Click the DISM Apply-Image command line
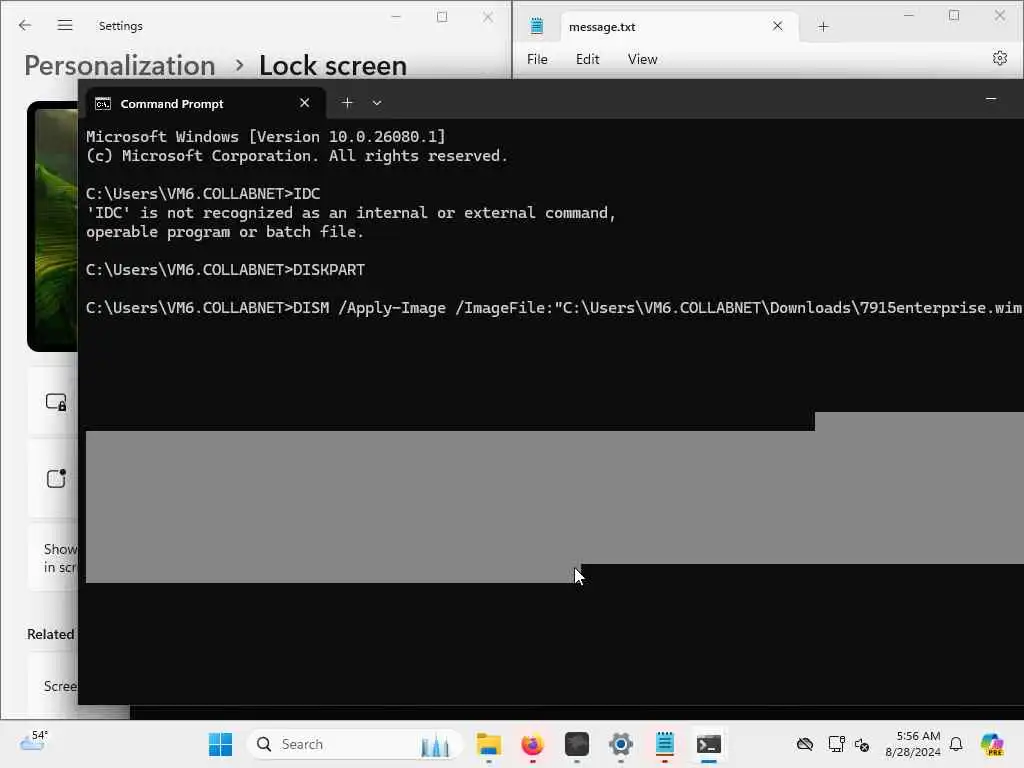Viewport: 1024px width, 768px height. [554, 308]
